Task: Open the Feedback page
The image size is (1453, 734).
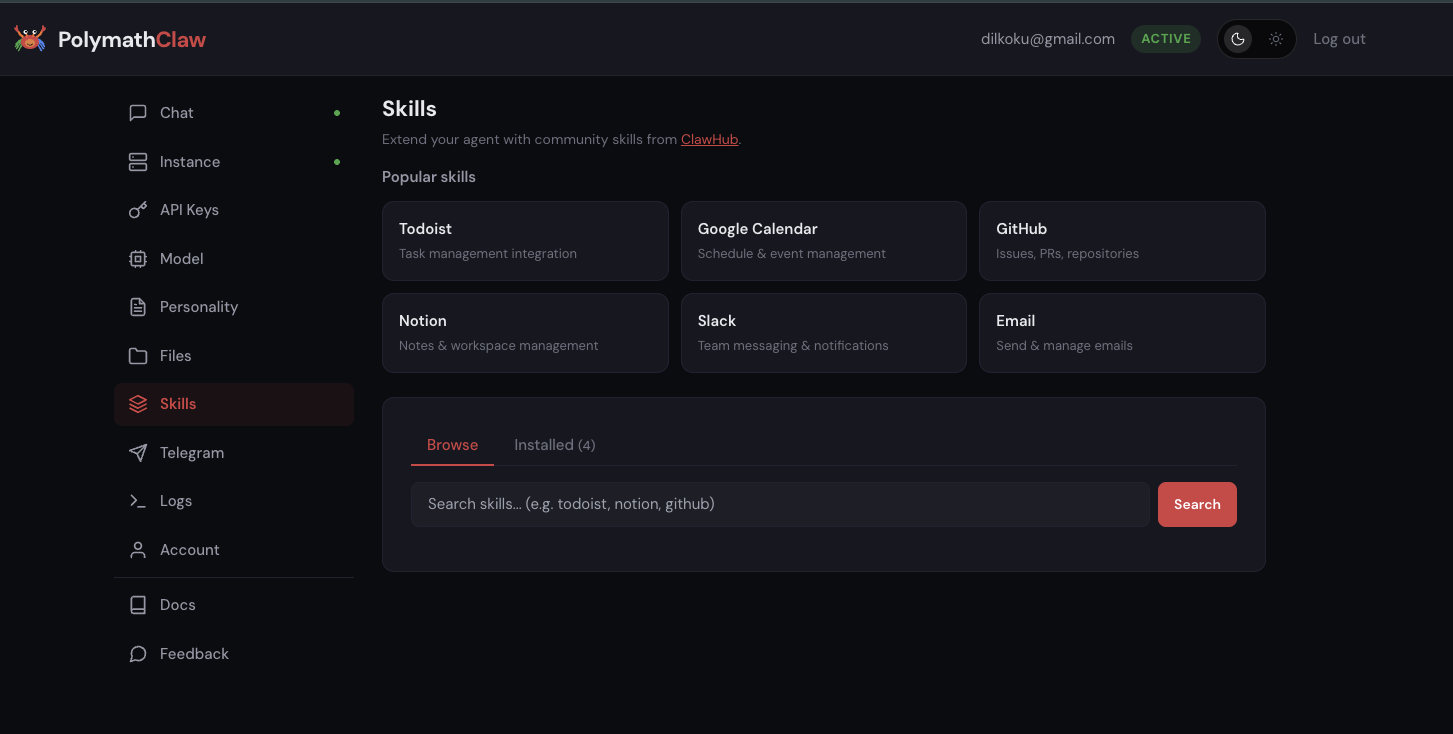Action: pyautogui.click(x=234, y=654)
